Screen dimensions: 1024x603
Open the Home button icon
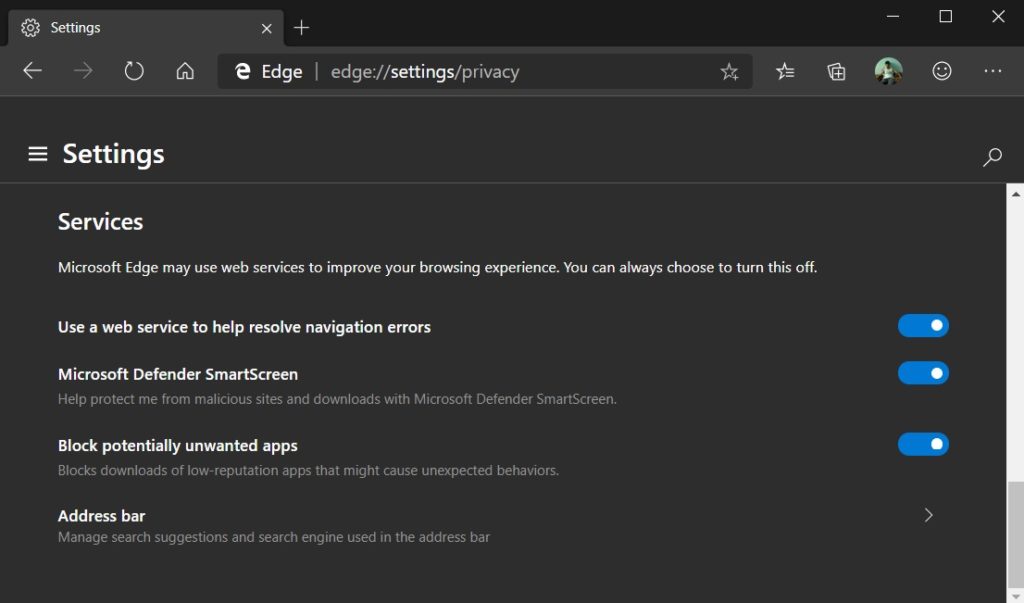point(184,71)
